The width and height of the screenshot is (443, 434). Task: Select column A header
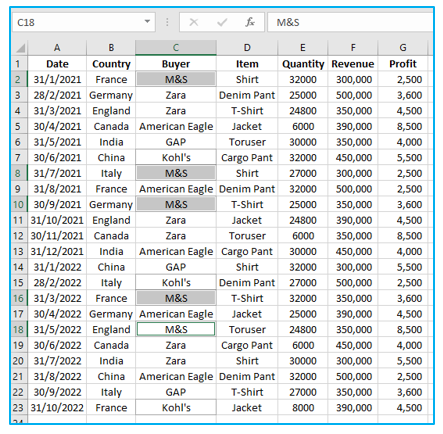57,48
